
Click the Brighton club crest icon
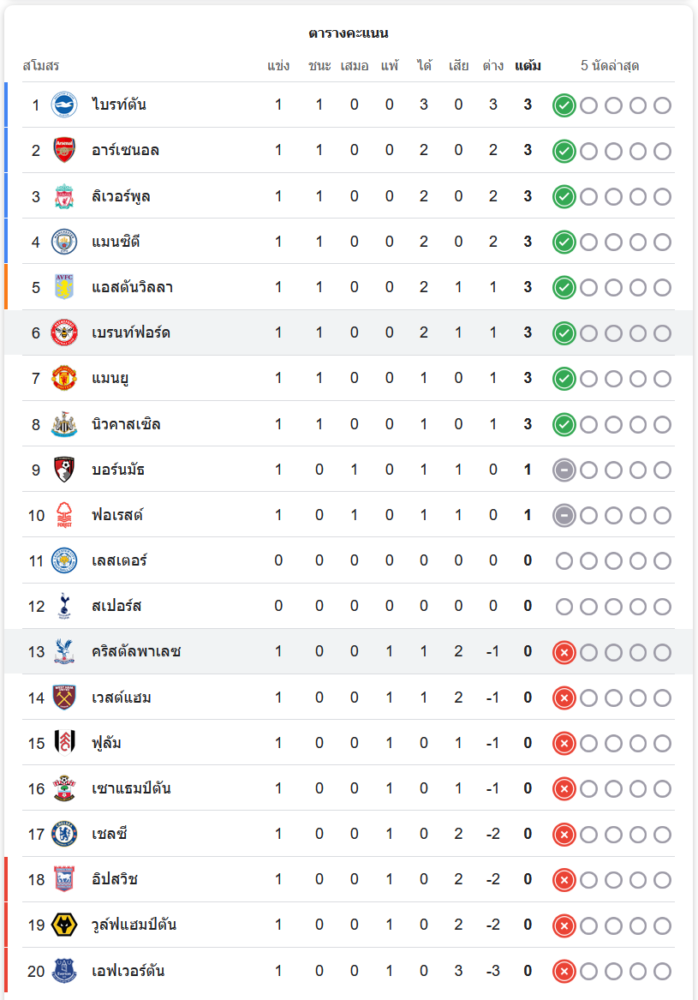click(x=64, y=105)
